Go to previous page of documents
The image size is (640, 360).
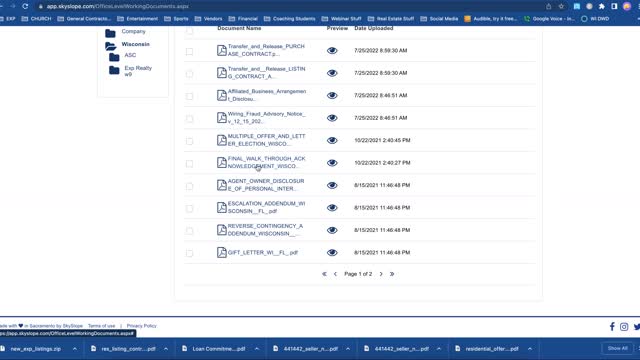click(336, 274)
